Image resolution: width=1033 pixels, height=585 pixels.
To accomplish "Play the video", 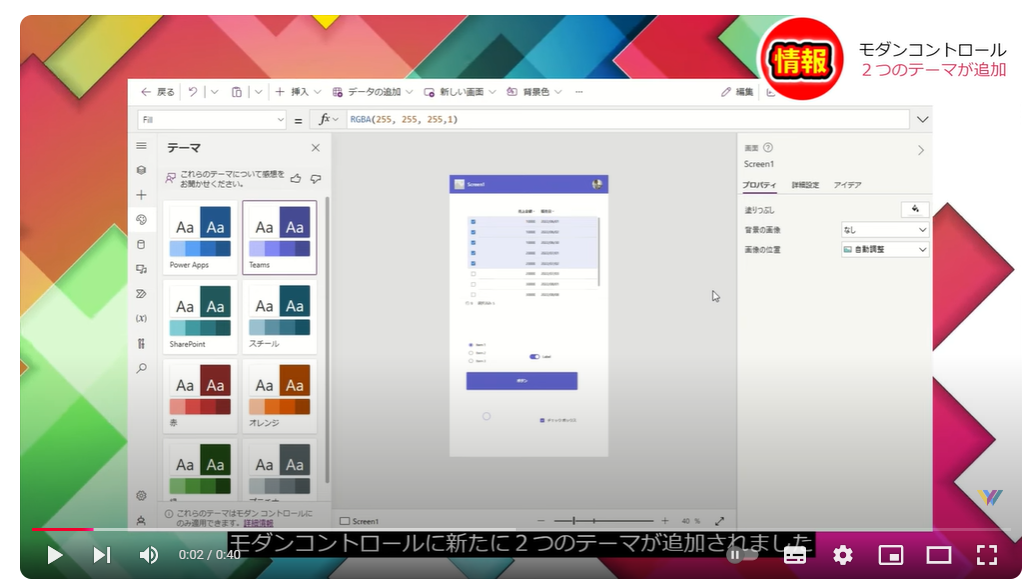I will 55,555.
